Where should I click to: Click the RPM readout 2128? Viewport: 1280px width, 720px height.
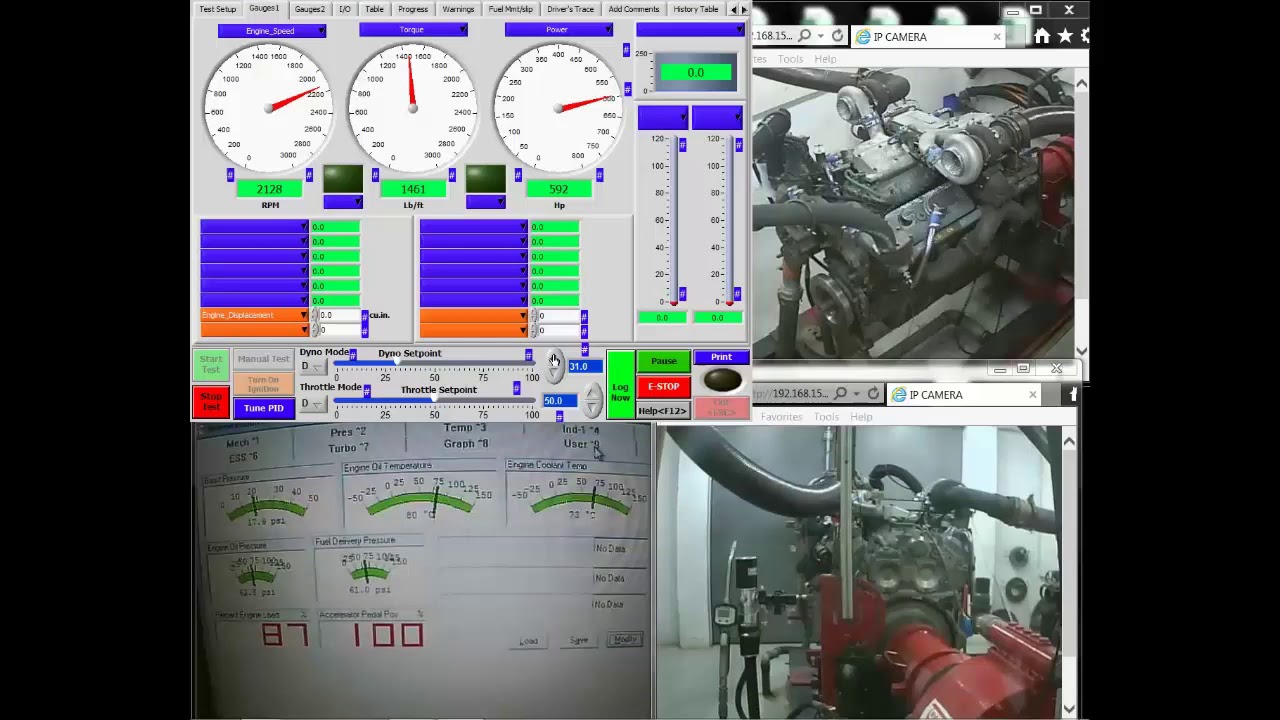[270, 190]
